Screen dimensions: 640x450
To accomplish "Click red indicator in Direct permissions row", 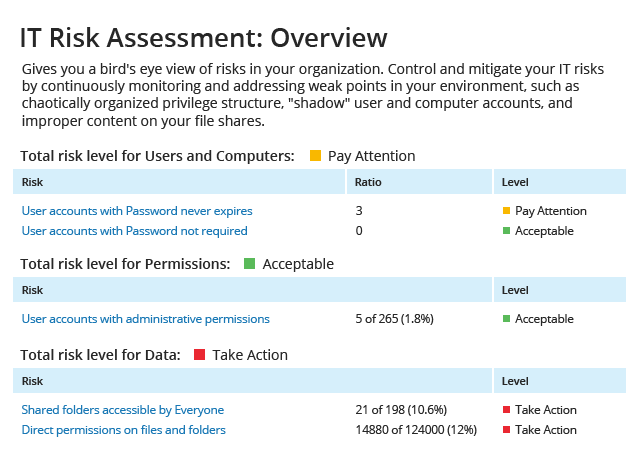I will 507,430.
